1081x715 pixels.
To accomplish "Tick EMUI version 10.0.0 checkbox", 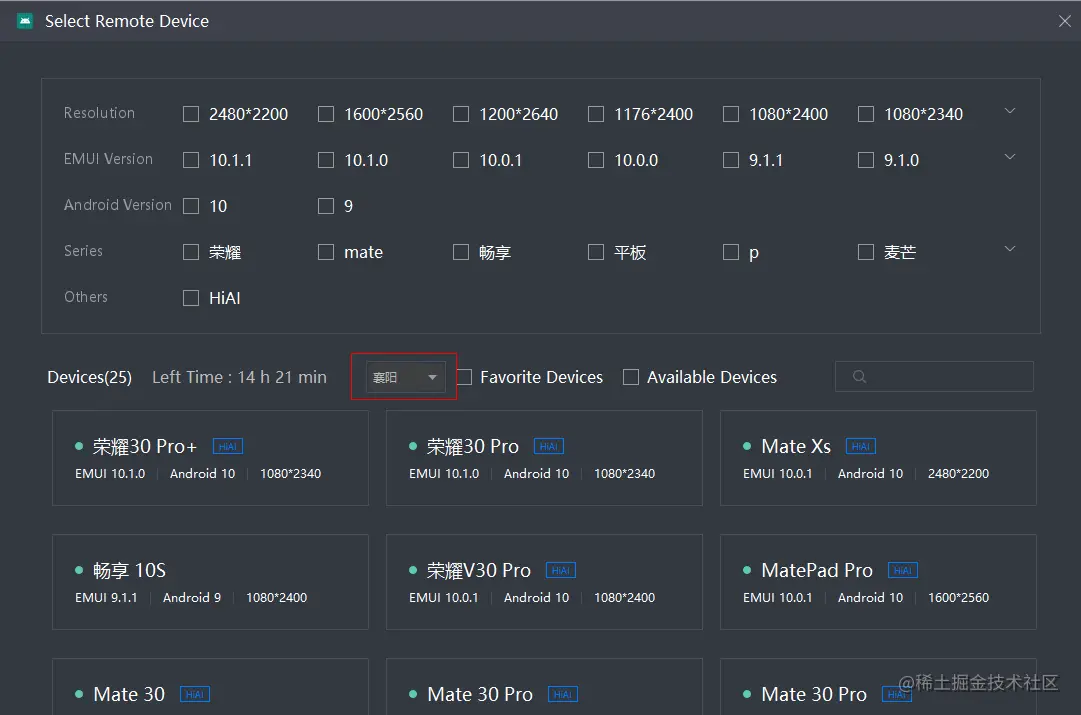I will 596,160.
